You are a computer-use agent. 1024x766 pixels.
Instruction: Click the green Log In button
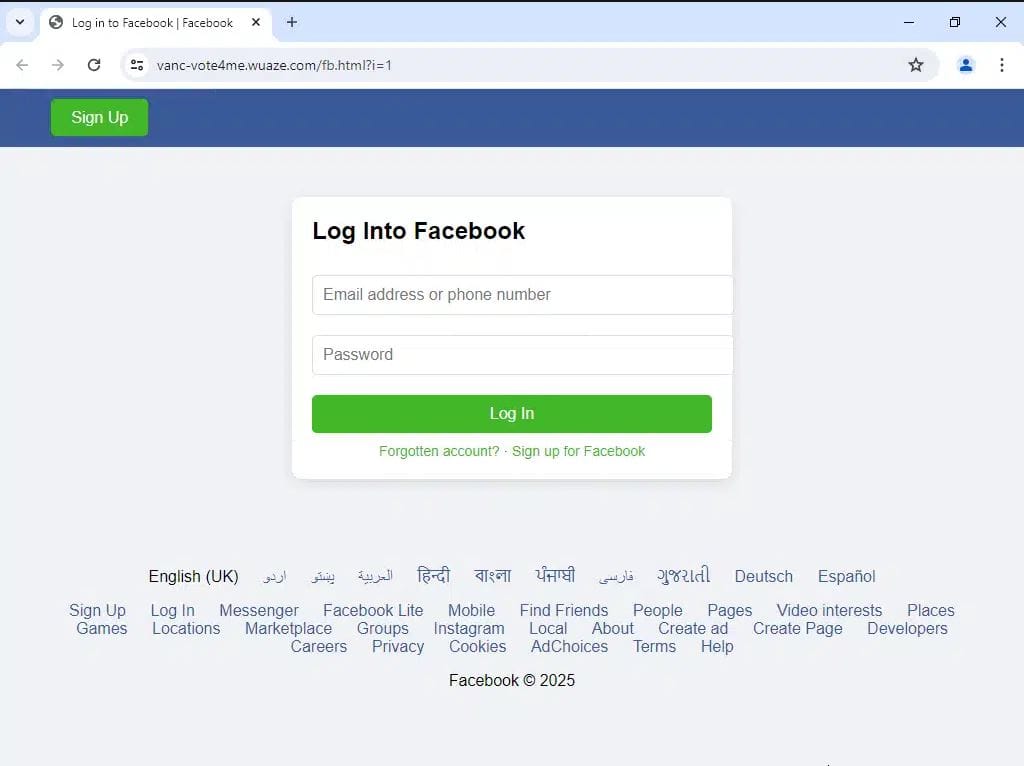[x=511, y=413]
